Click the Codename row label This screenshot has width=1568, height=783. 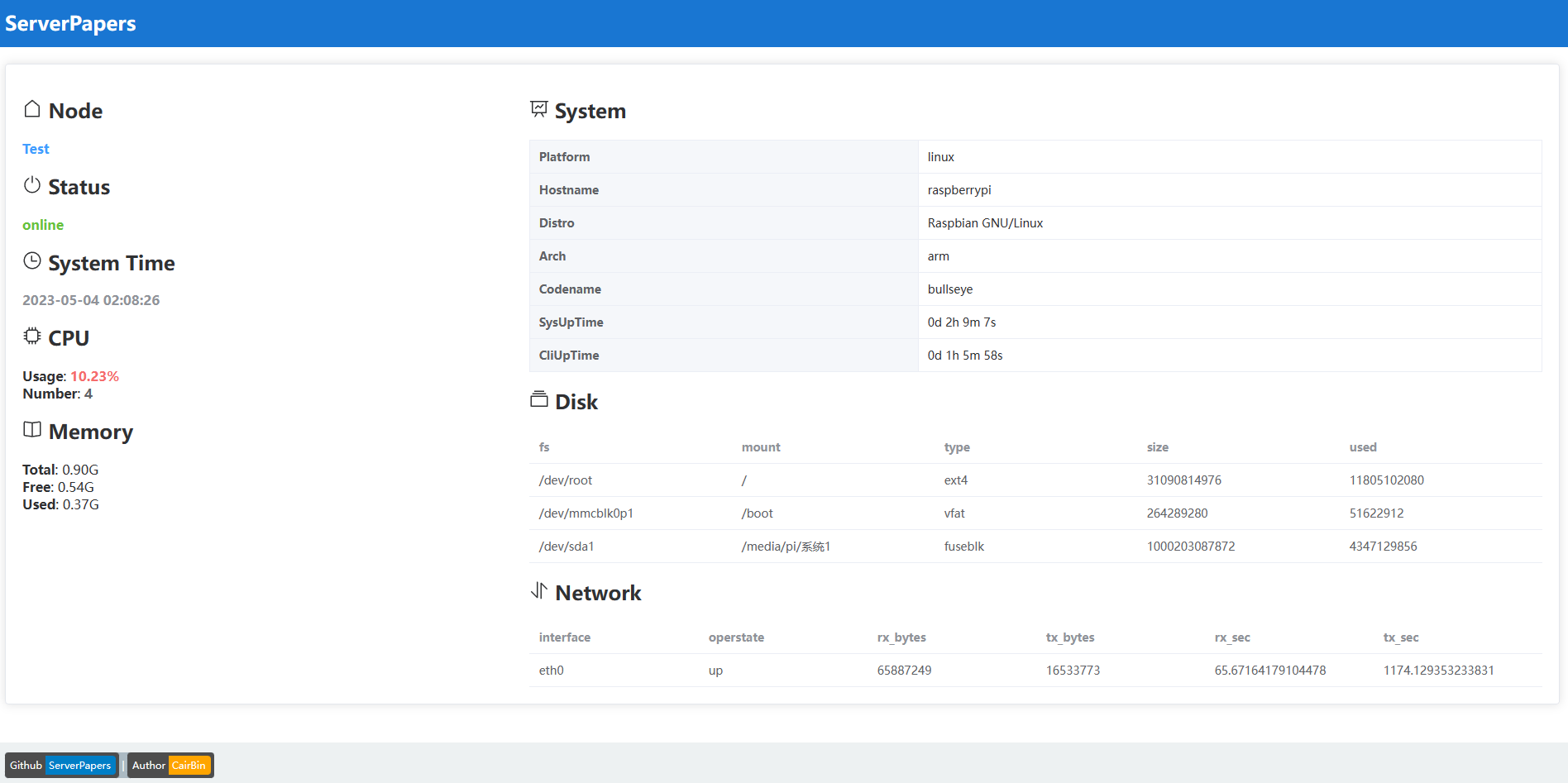(x=570, y=289)
